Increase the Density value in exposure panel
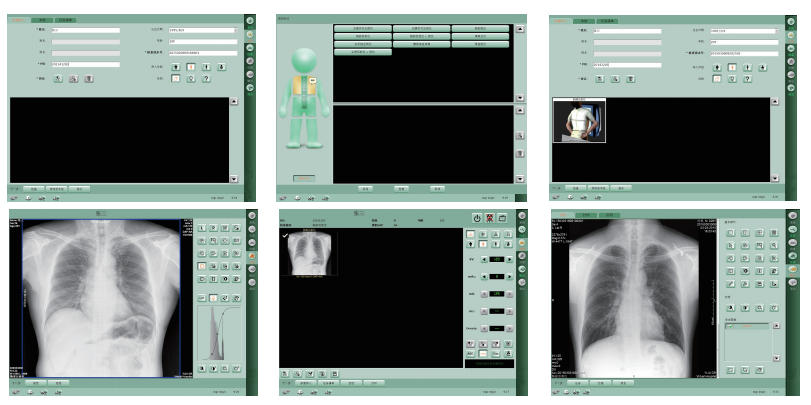Viewport: 811px width, 405px height. coord(509,328)
